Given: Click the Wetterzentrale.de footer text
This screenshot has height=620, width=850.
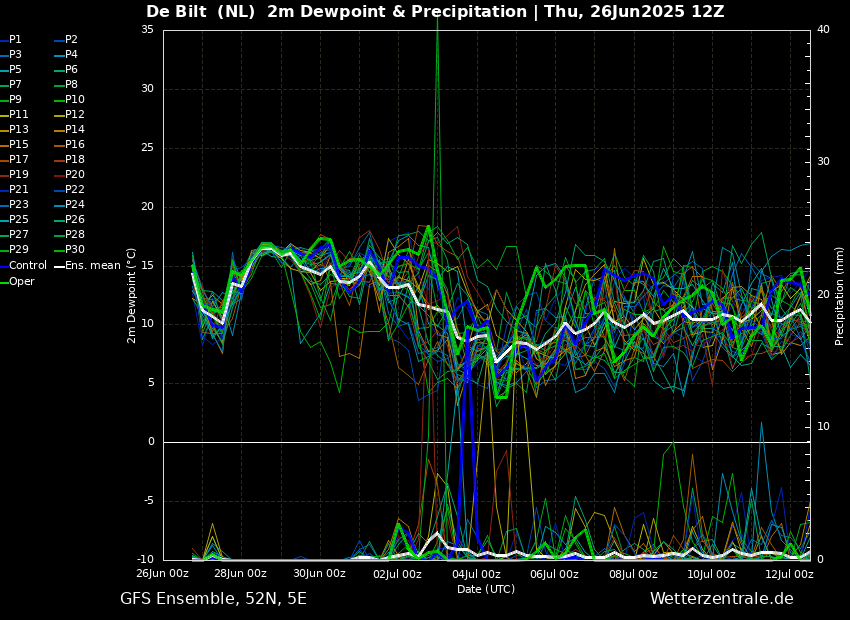Looking at the screenshot, I should click(x=721, y=599).
